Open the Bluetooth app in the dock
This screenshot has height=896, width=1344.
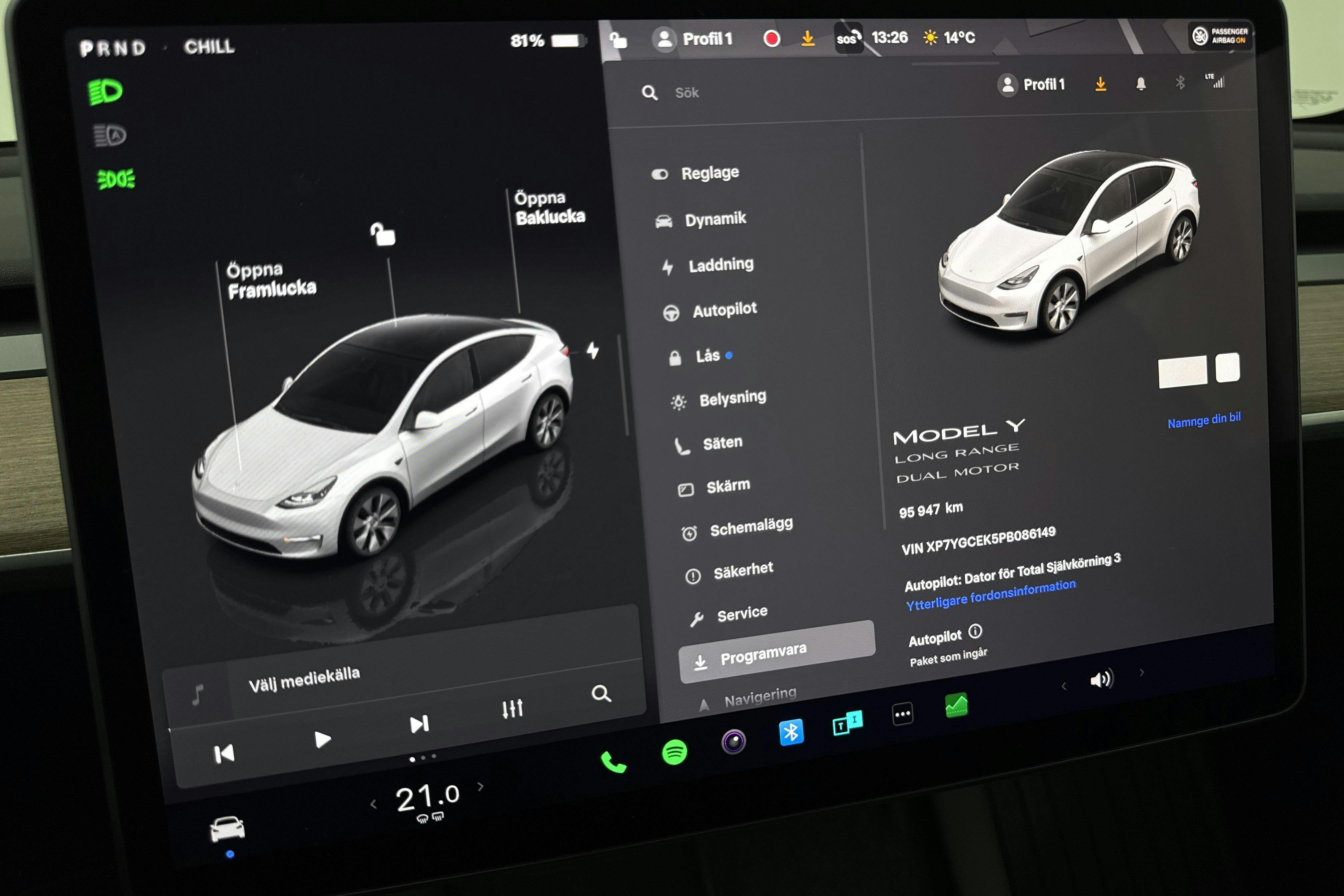(791, 732)
